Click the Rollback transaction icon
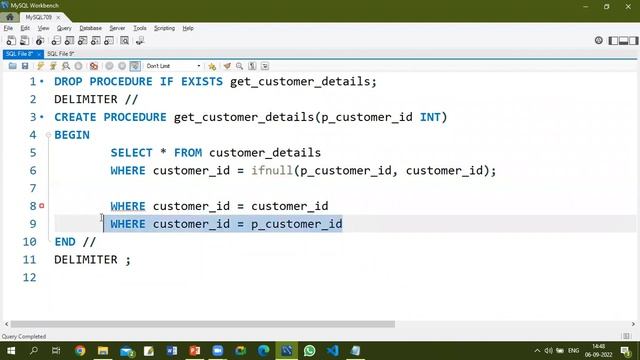 tap(122, 66)
